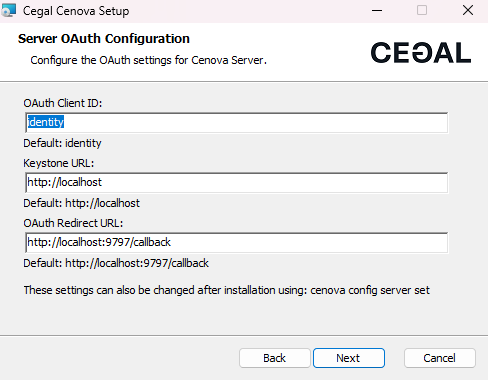Continue the installation with Next

click(x=349, y=358)
